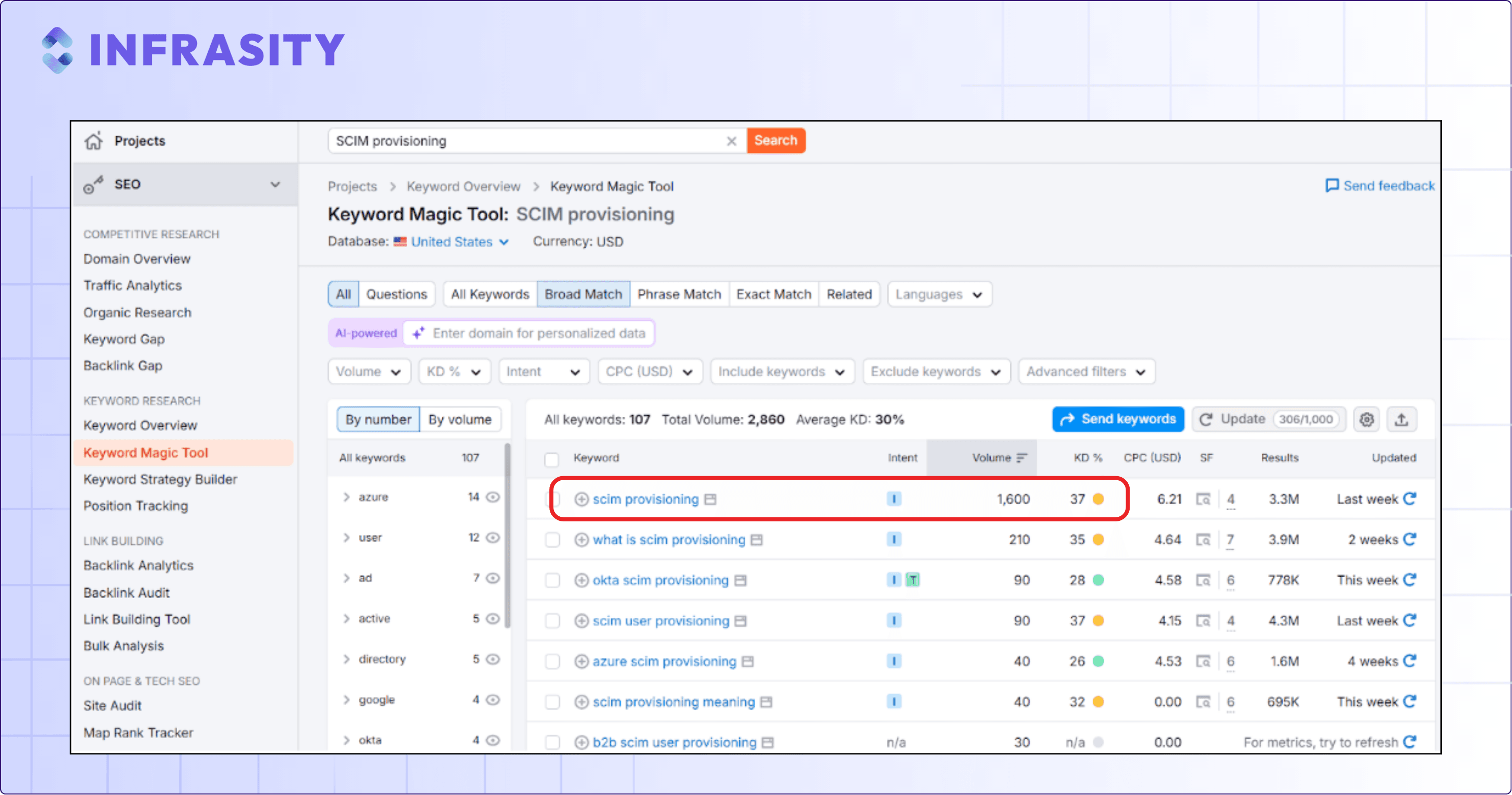Click the Send keywords button
Image resolution: width=1512 pixels, height=795 pixels.
[1118, 419]
